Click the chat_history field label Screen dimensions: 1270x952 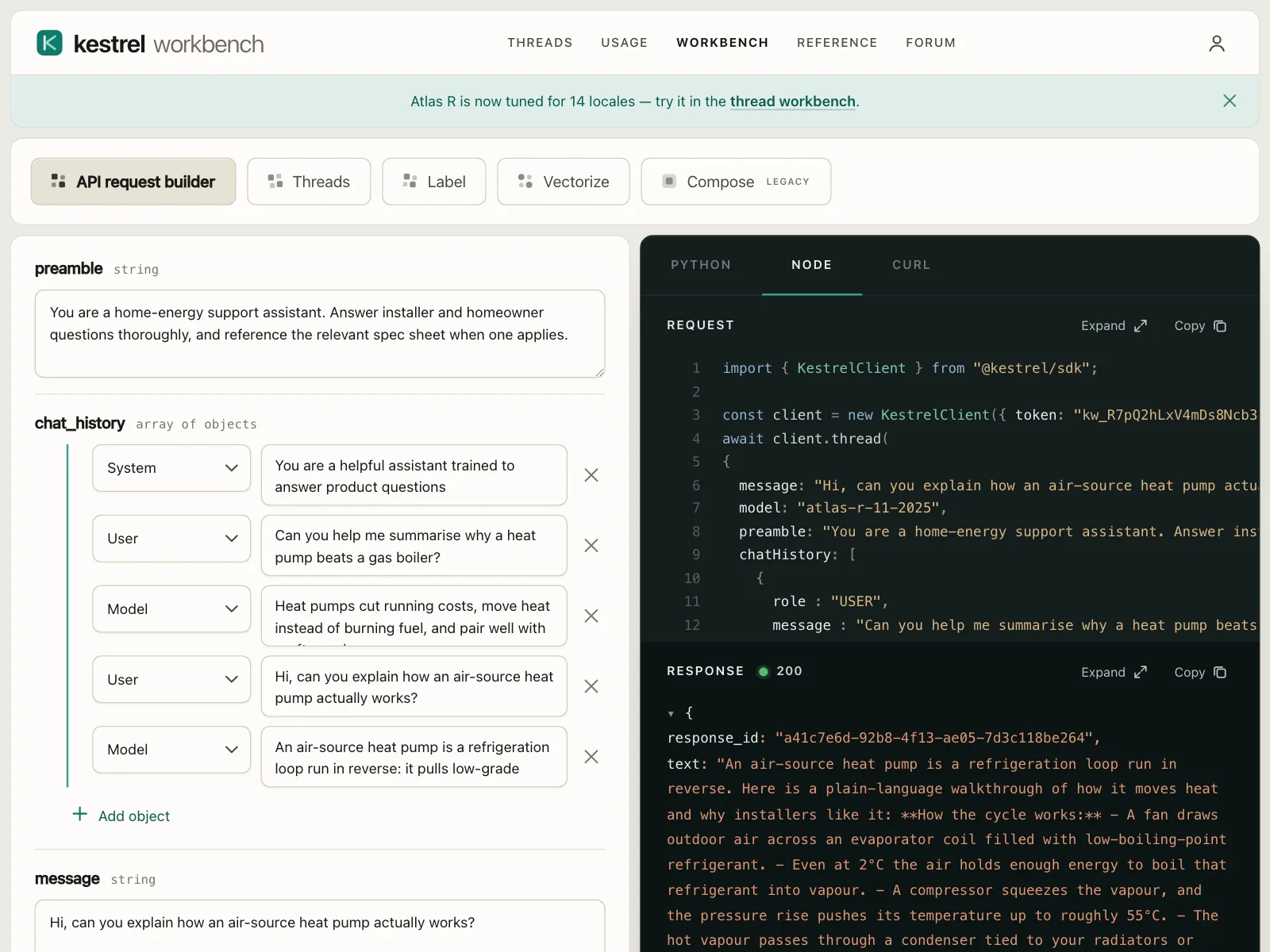click(x=79, y=424)
